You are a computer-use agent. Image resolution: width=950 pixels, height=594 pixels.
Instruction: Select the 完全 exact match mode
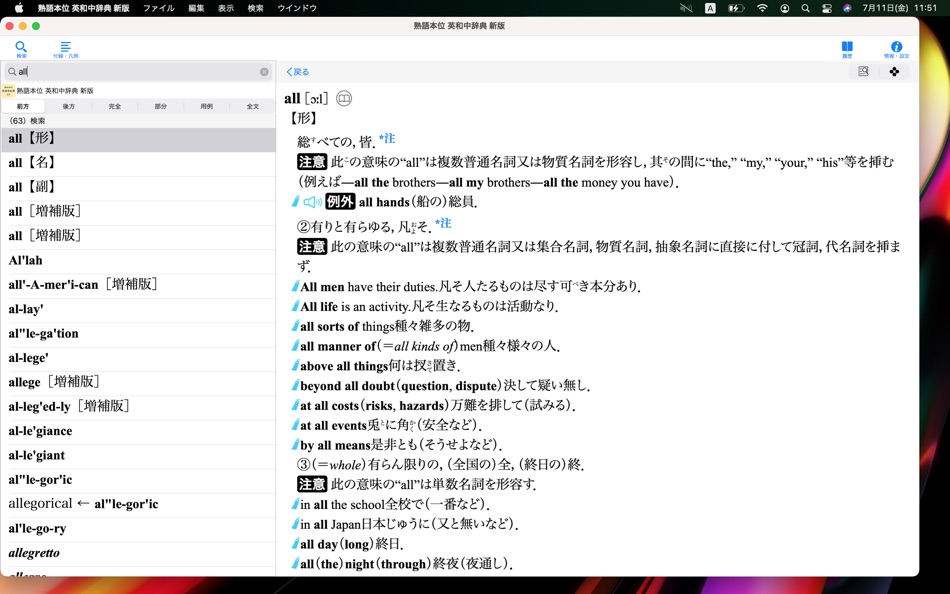(115, 106)
